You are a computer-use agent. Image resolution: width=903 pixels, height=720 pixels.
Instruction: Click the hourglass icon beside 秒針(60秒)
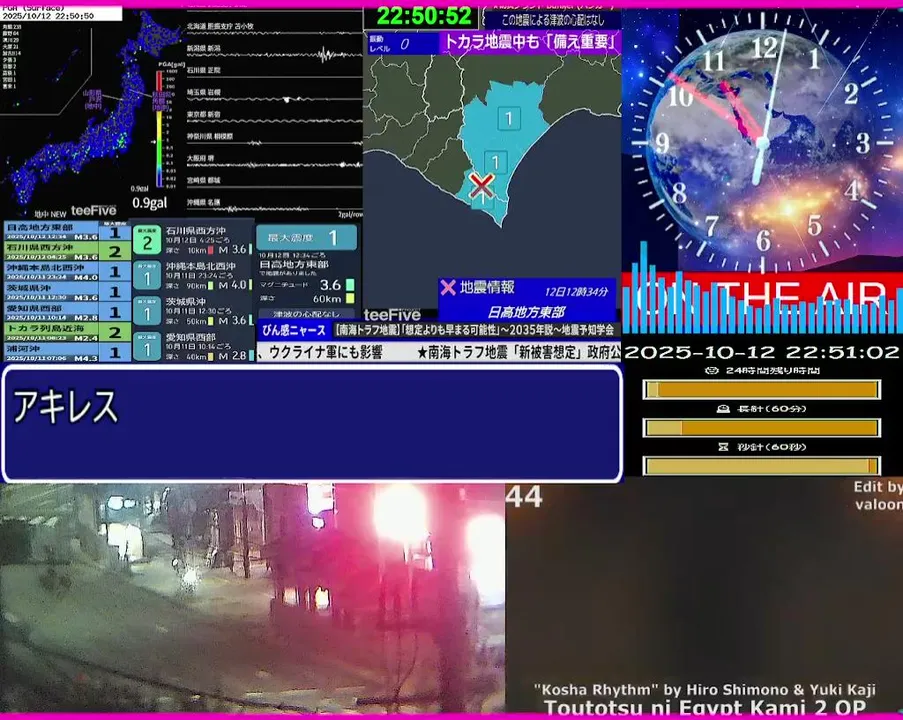point(723,446)
